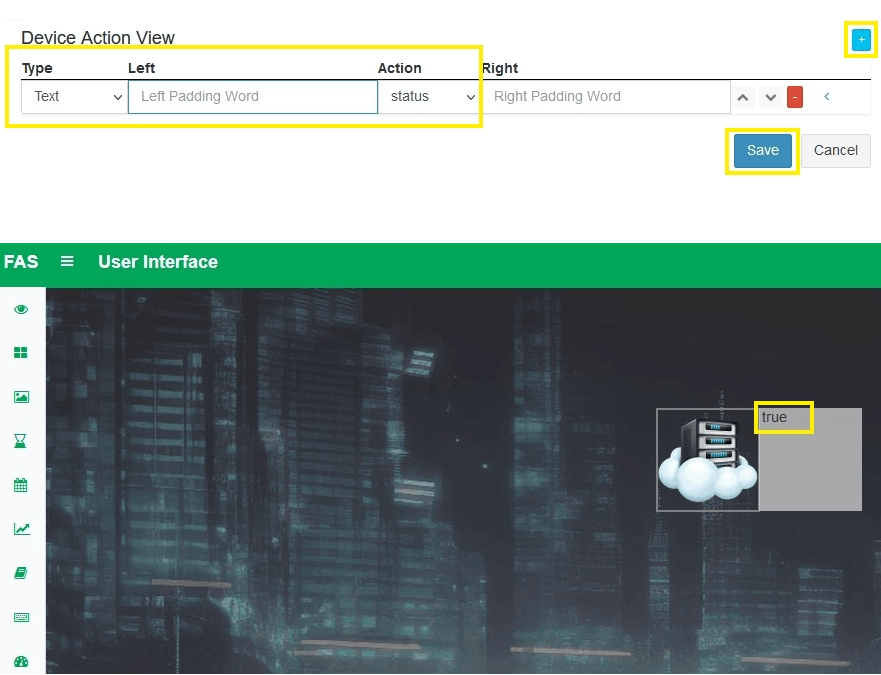Click the blue left-angle collapse arrow
The image size is (881, 675).
coord(827,97)
